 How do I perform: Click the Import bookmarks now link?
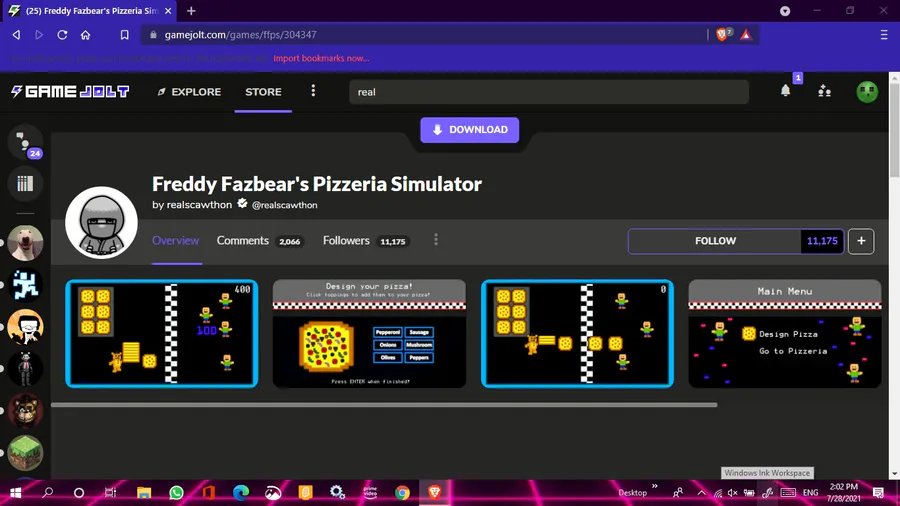(321, 59)
